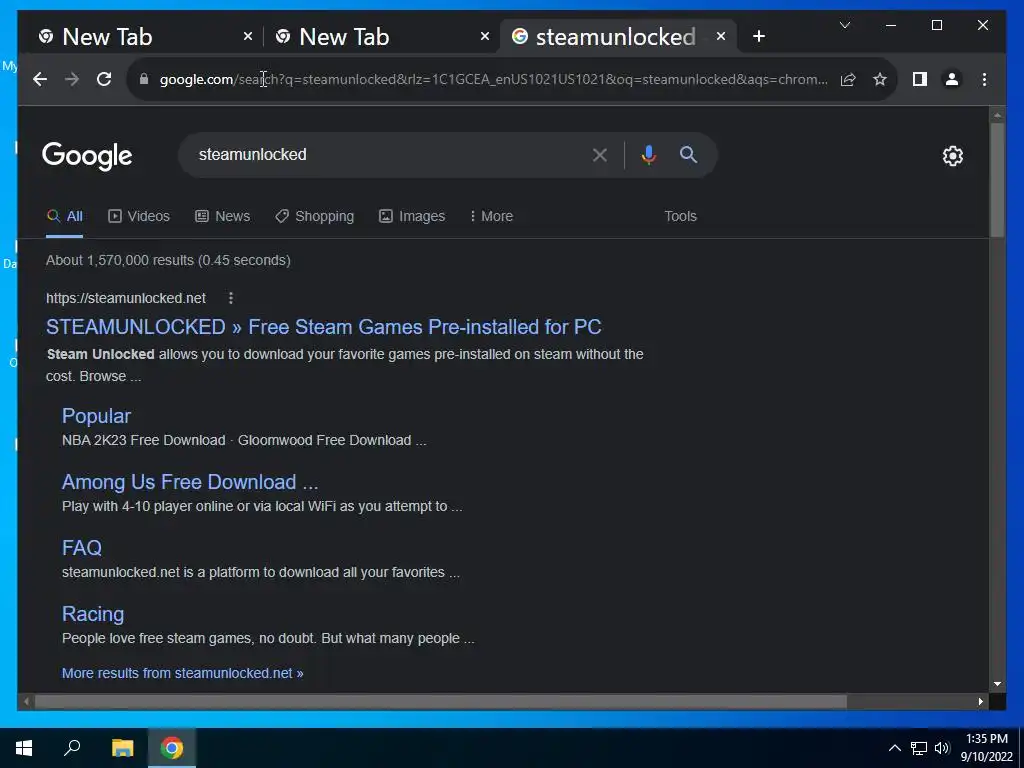This screenshot has height=768, width=1024.
Task: Switch to News results
Action: (x=223, y=216)
